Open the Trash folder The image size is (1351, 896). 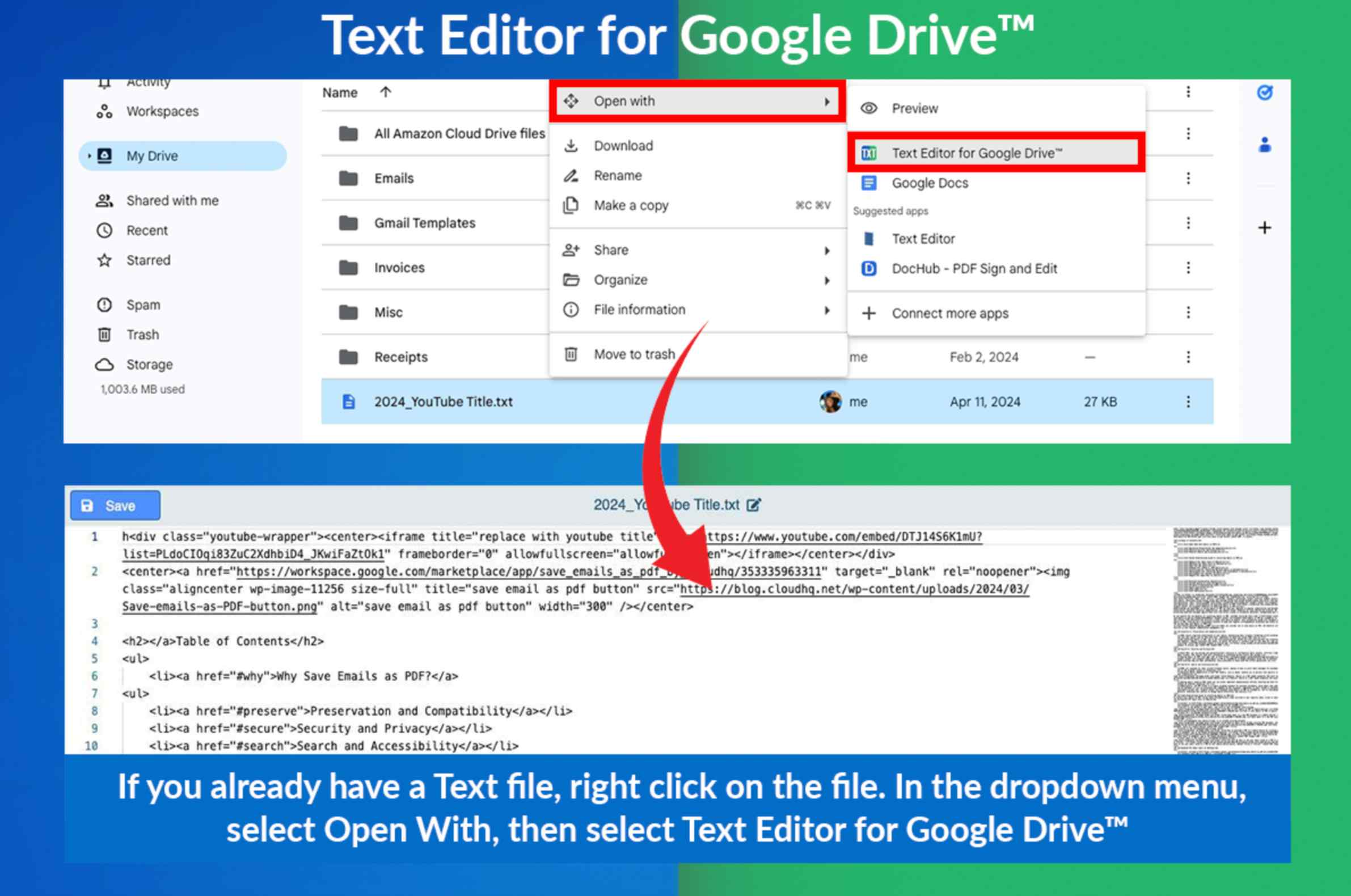coord(142,335)
